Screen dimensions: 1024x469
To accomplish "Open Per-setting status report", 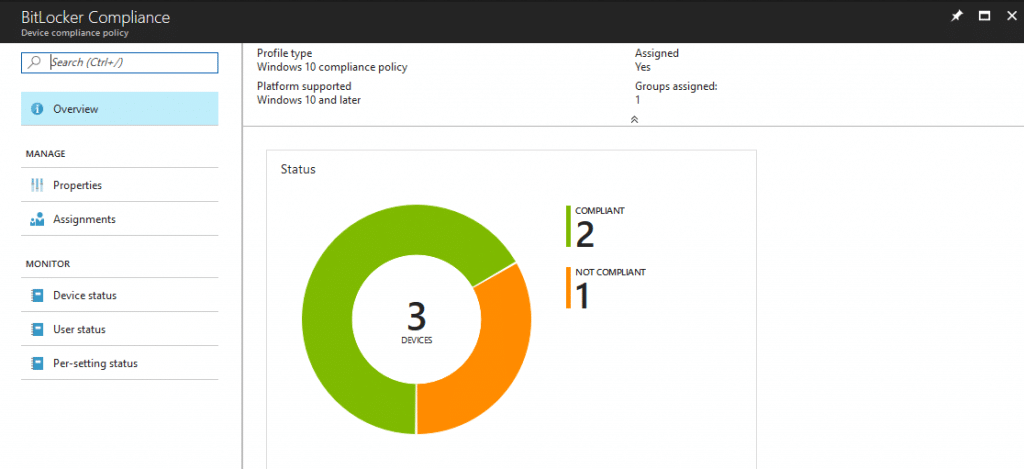I will coord(120,363).
